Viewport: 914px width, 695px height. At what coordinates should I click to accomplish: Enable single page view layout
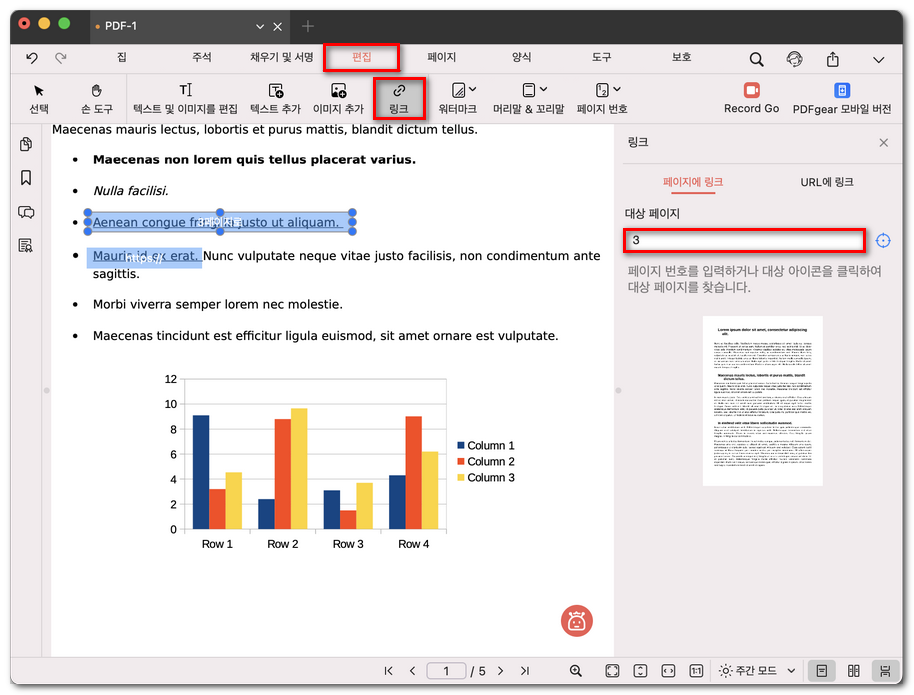[821, 671]
